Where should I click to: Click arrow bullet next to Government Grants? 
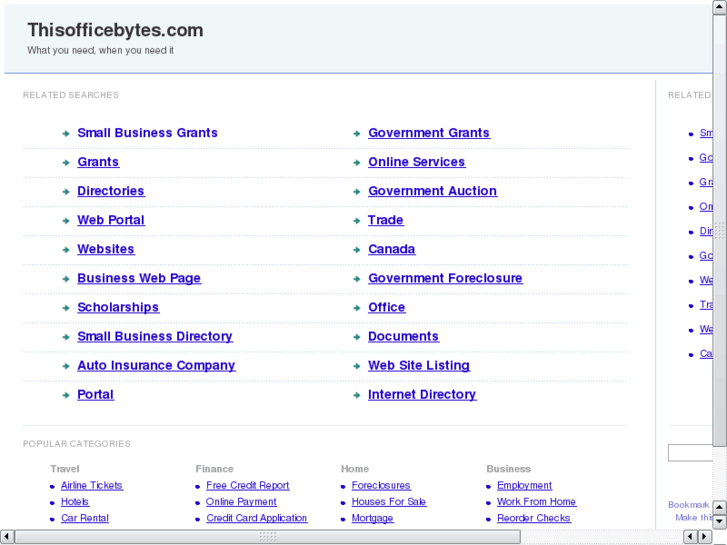pos(357,133)
